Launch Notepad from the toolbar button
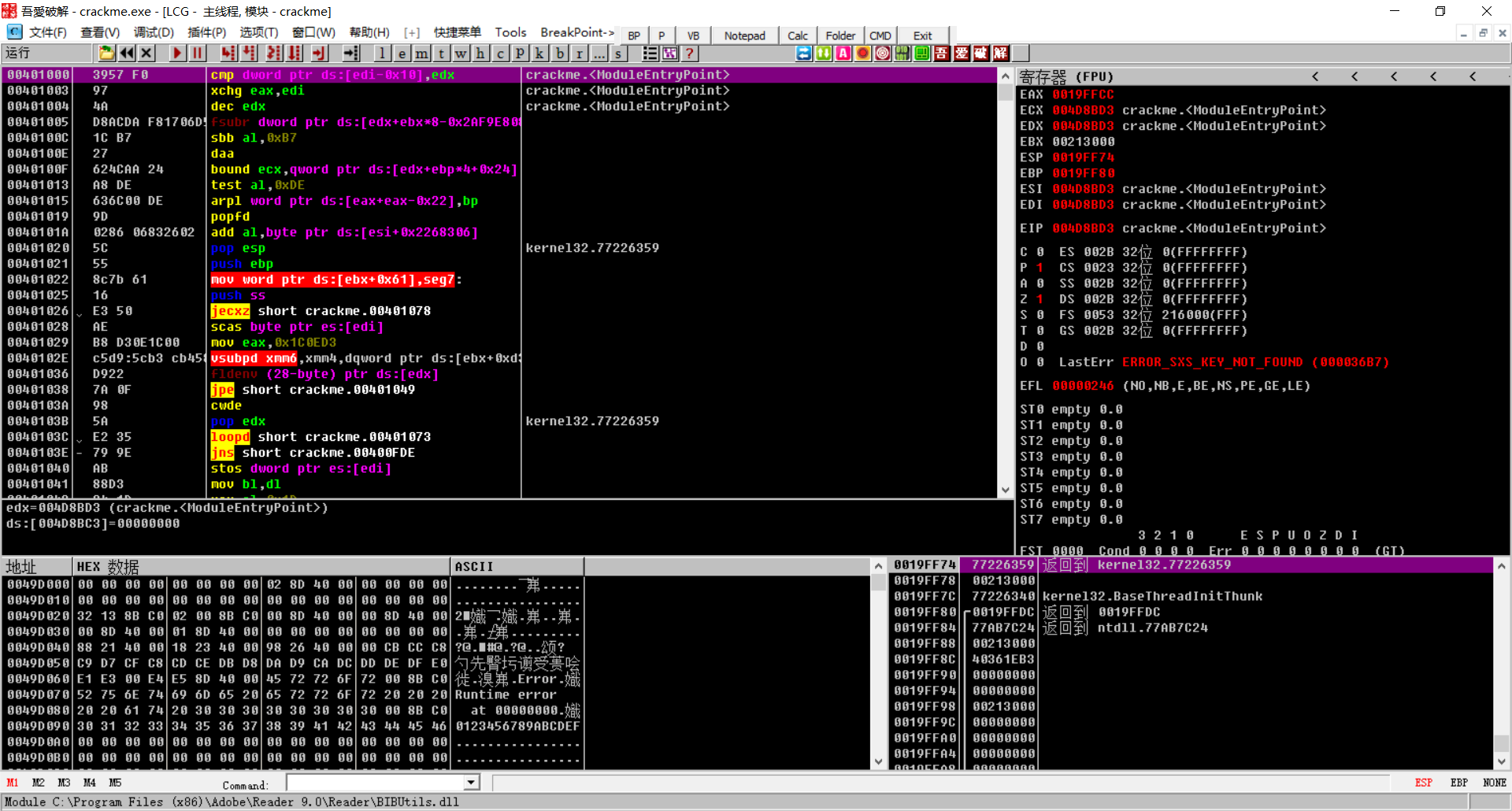This screenshot has width=1512, height=811. (744, 35)
